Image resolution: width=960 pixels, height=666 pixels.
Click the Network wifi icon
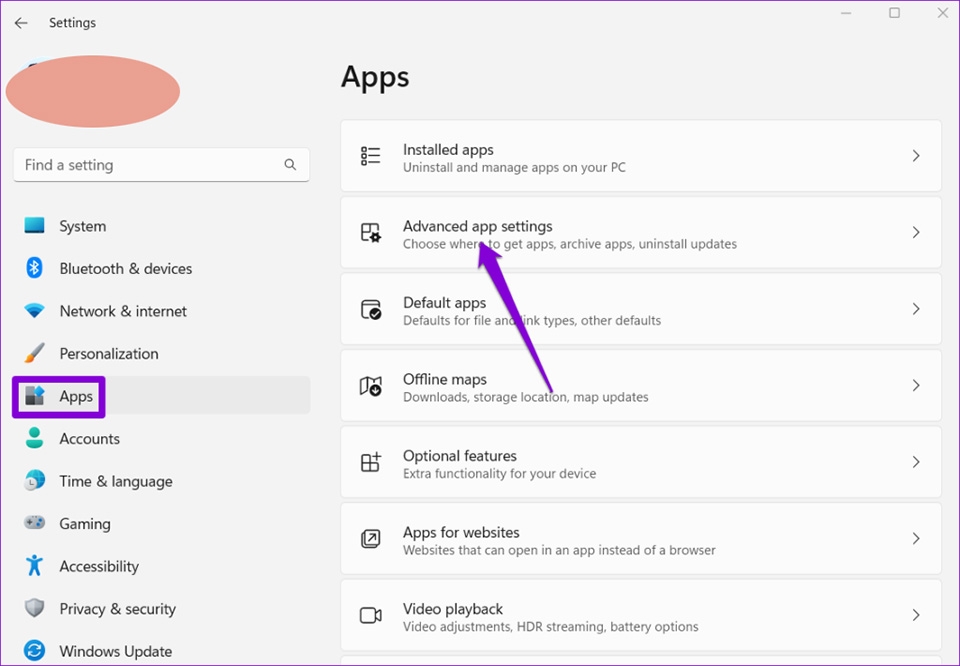(34, 311)
